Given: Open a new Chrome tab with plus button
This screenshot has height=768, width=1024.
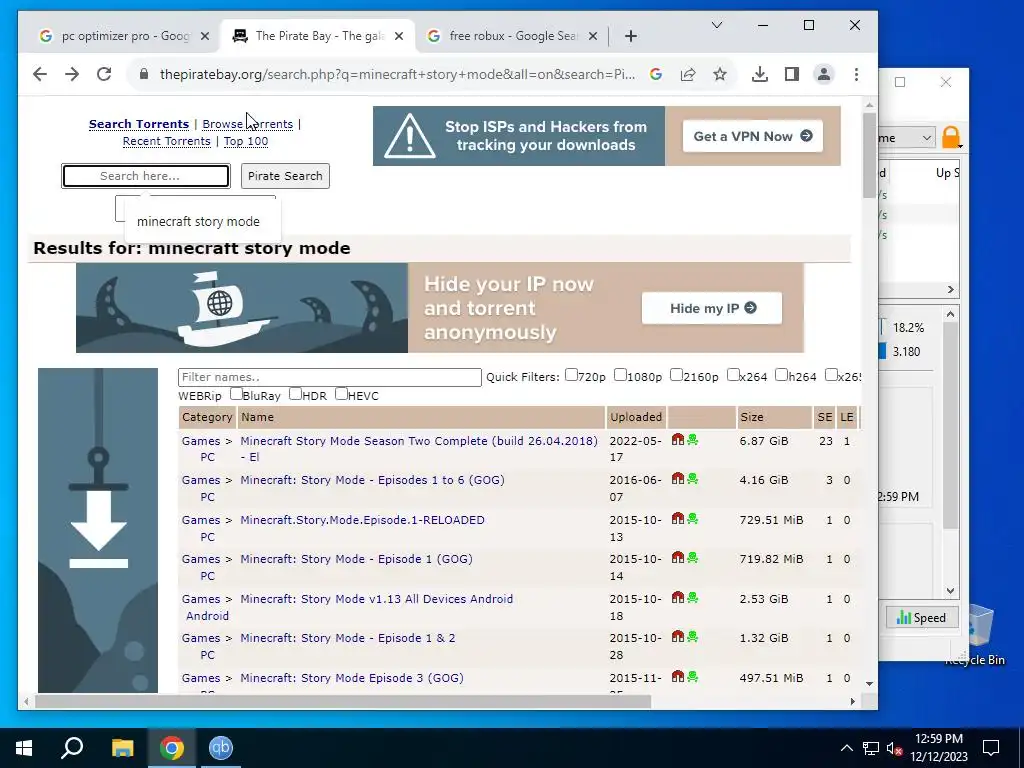Looking at the screenshot, I should (x=630, y=37).
